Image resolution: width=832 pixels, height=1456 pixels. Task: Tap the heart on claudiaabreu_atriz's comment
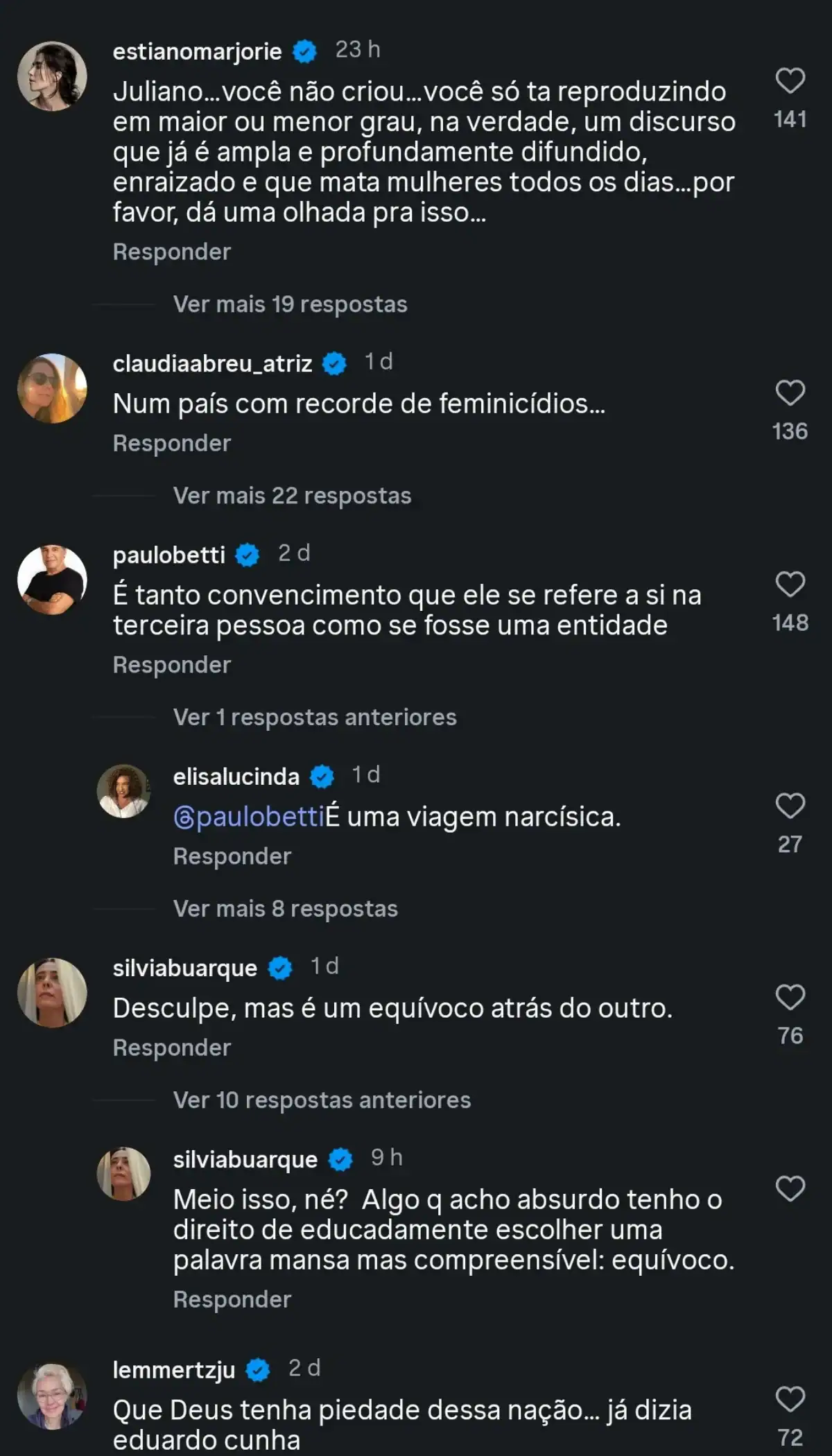(x=790, y=393)
